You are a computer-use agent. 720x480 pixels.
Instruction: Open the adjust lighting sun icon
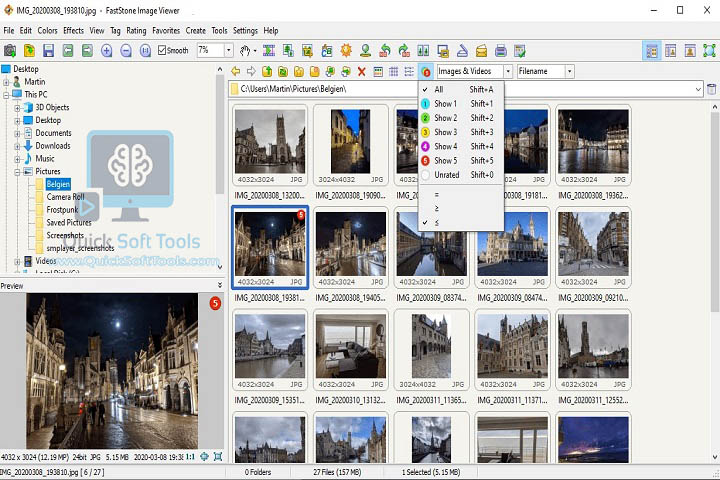tap(346, 50)
